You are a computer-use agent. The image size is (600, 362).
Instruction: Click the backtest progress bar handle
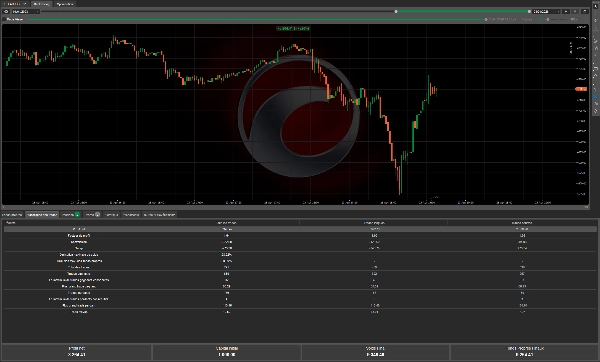point(486,19)
